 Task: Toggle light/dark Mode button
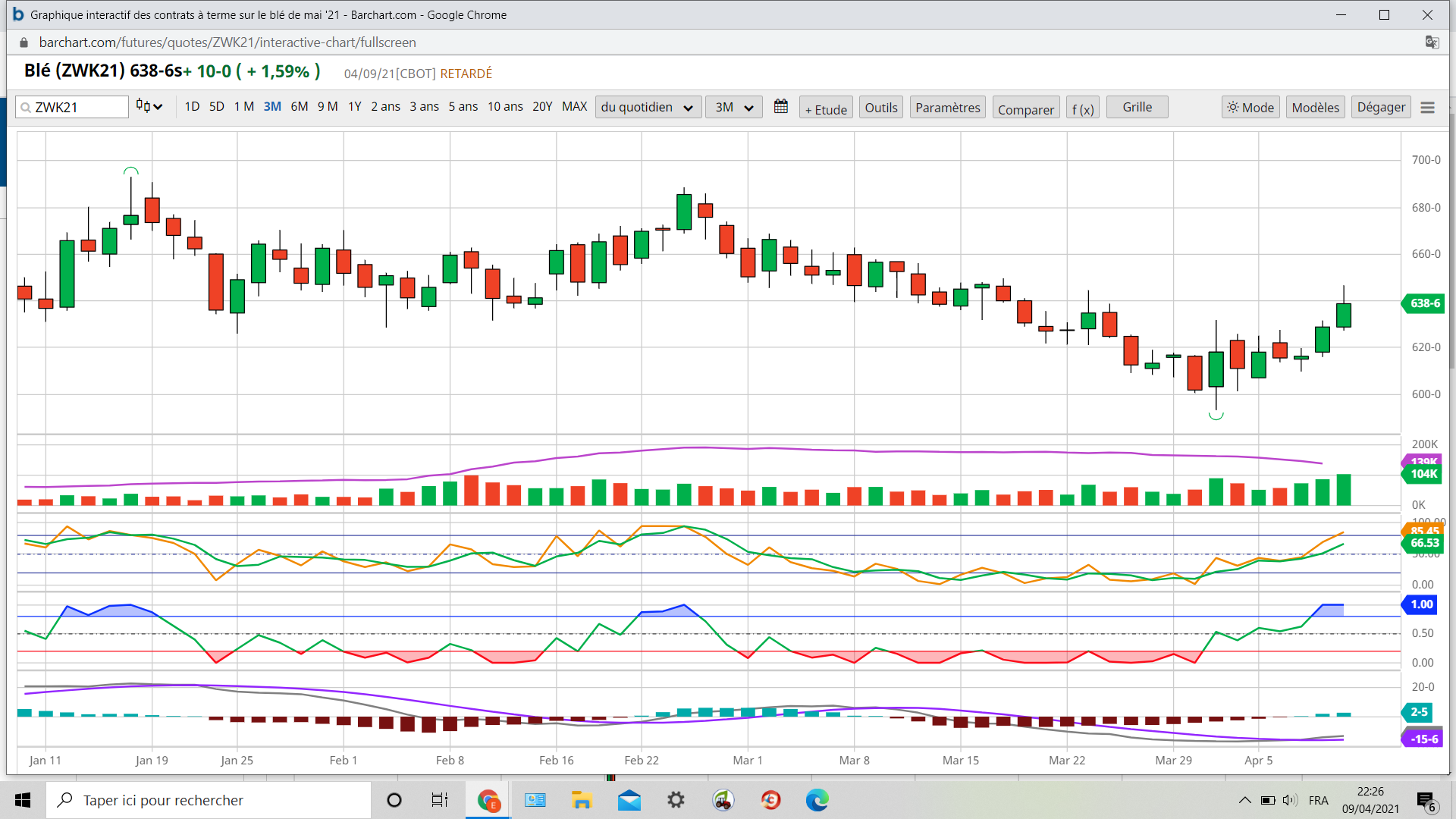[1250, 108]
